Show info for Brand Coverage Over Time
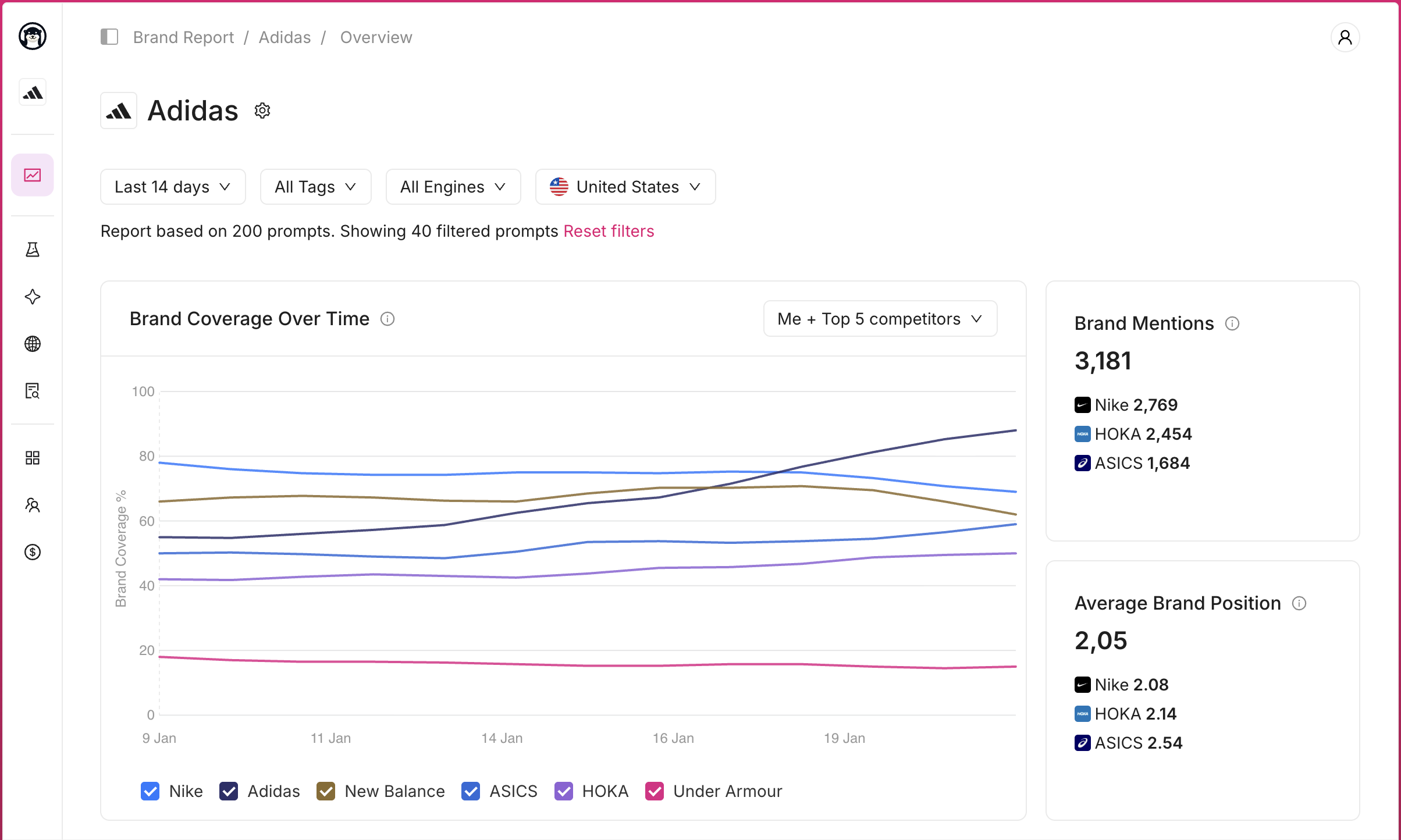Image resolution: width=1401 pixels, height=840 pixels. pos(387,319)
